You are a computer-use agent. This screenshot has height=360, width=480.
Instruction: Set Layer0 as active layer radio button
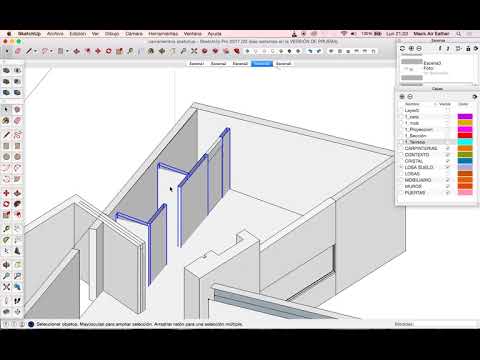(401, 110)
